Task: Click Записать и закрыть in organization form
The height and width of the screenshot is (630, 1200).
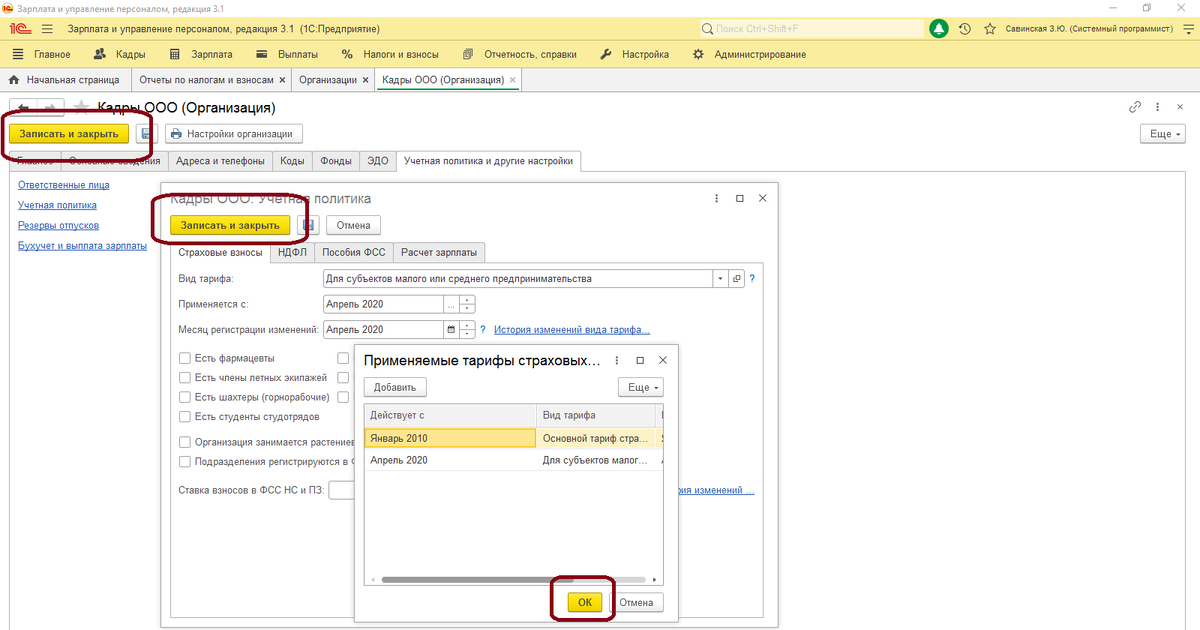Action: (x=69, y=133)
